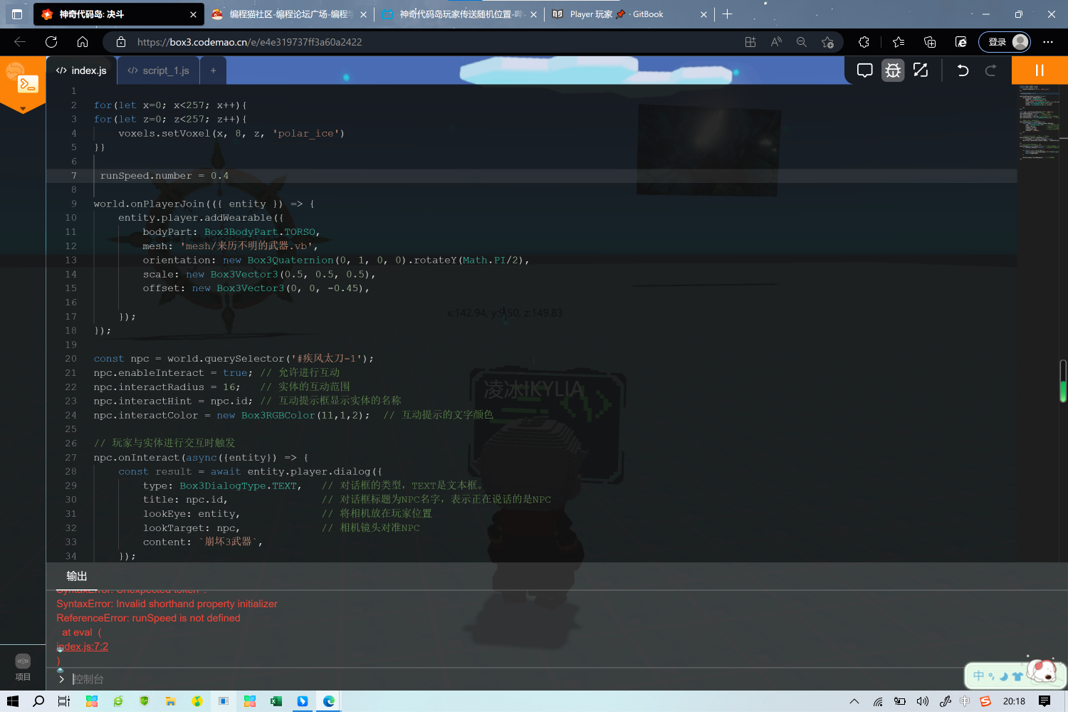The width and height of the screenshot is (1068, 712).
Task: Click line number 20 in the gutter
Action: pyautogui.click(x=71, y=358)
